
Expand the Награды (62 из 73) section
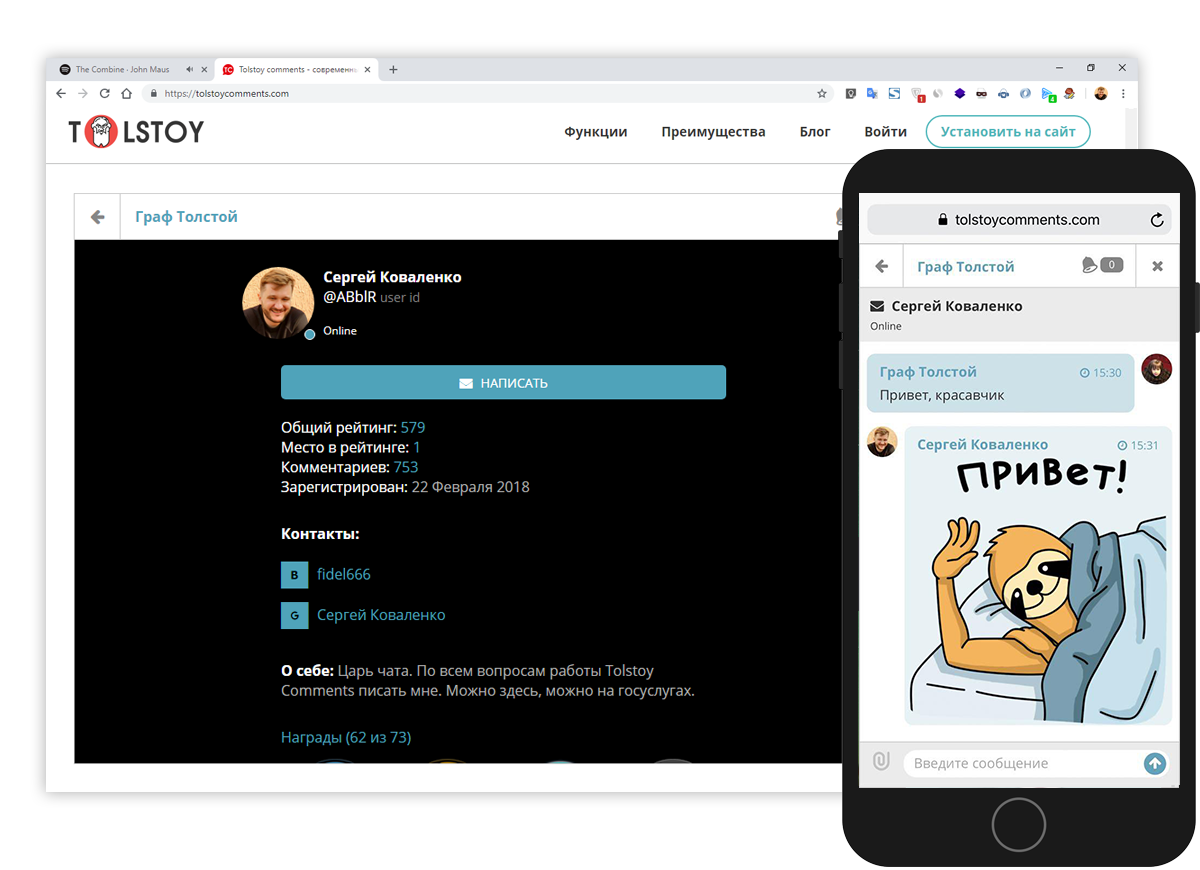346,737
